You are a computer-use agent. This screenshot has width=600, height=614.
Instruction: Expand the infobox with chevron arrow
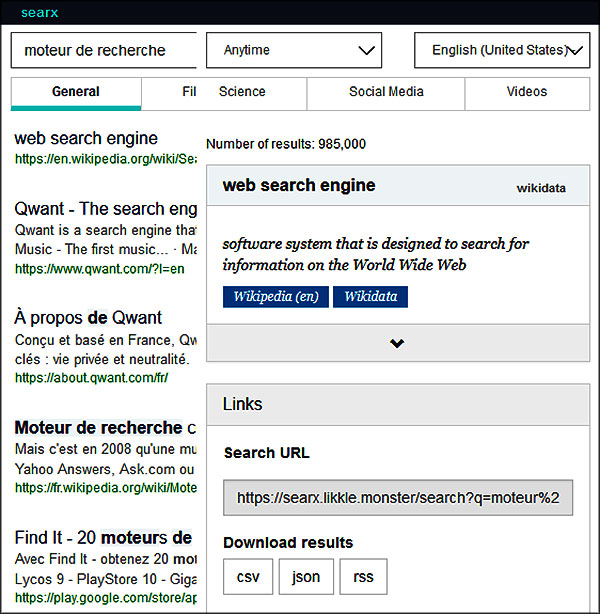coord(398,343)
